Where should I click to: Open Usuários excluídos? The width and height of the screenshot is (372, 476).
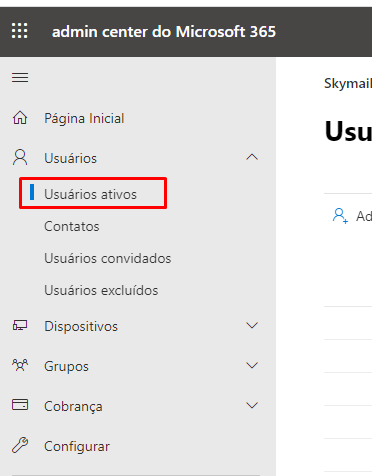101,290
